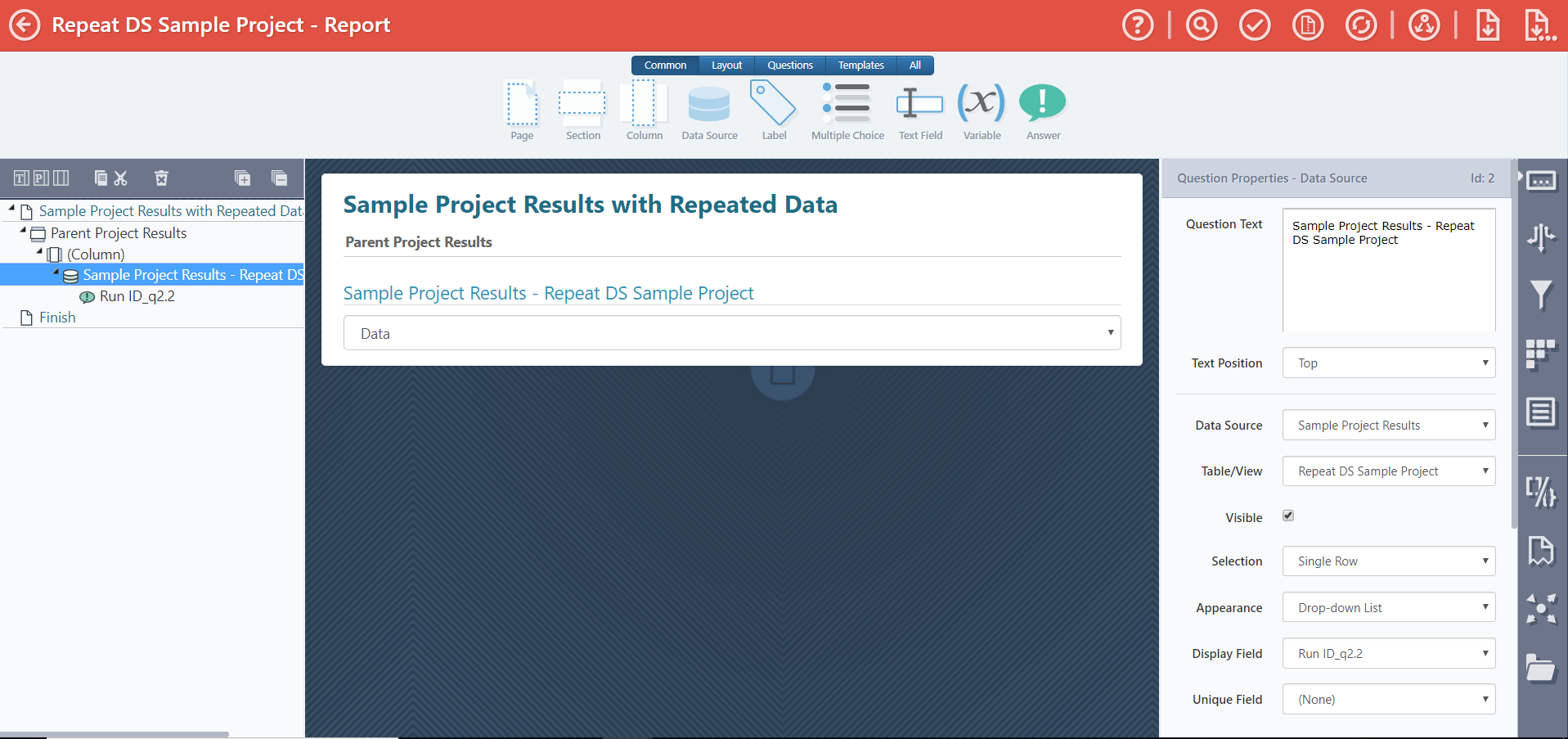Add a Label element from toolbox
The image size is (1568, 739).
[774, 110]
